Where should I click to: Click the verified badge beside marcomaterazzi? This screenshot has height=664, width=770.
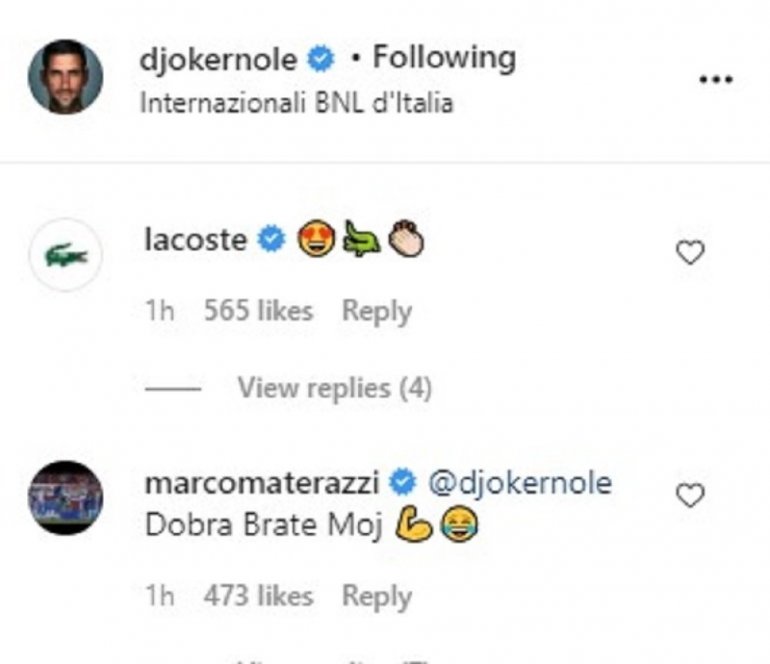(x=402, y=483)
